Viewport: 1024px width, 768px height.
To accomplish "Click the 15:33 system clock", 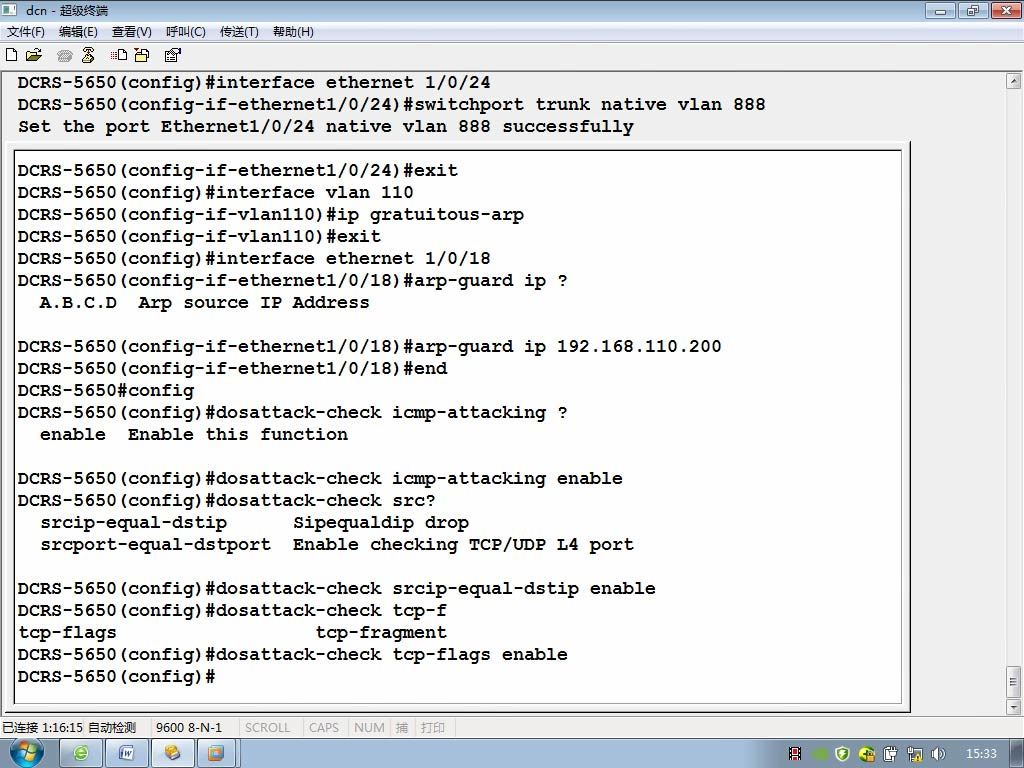I will click(981, 754).
